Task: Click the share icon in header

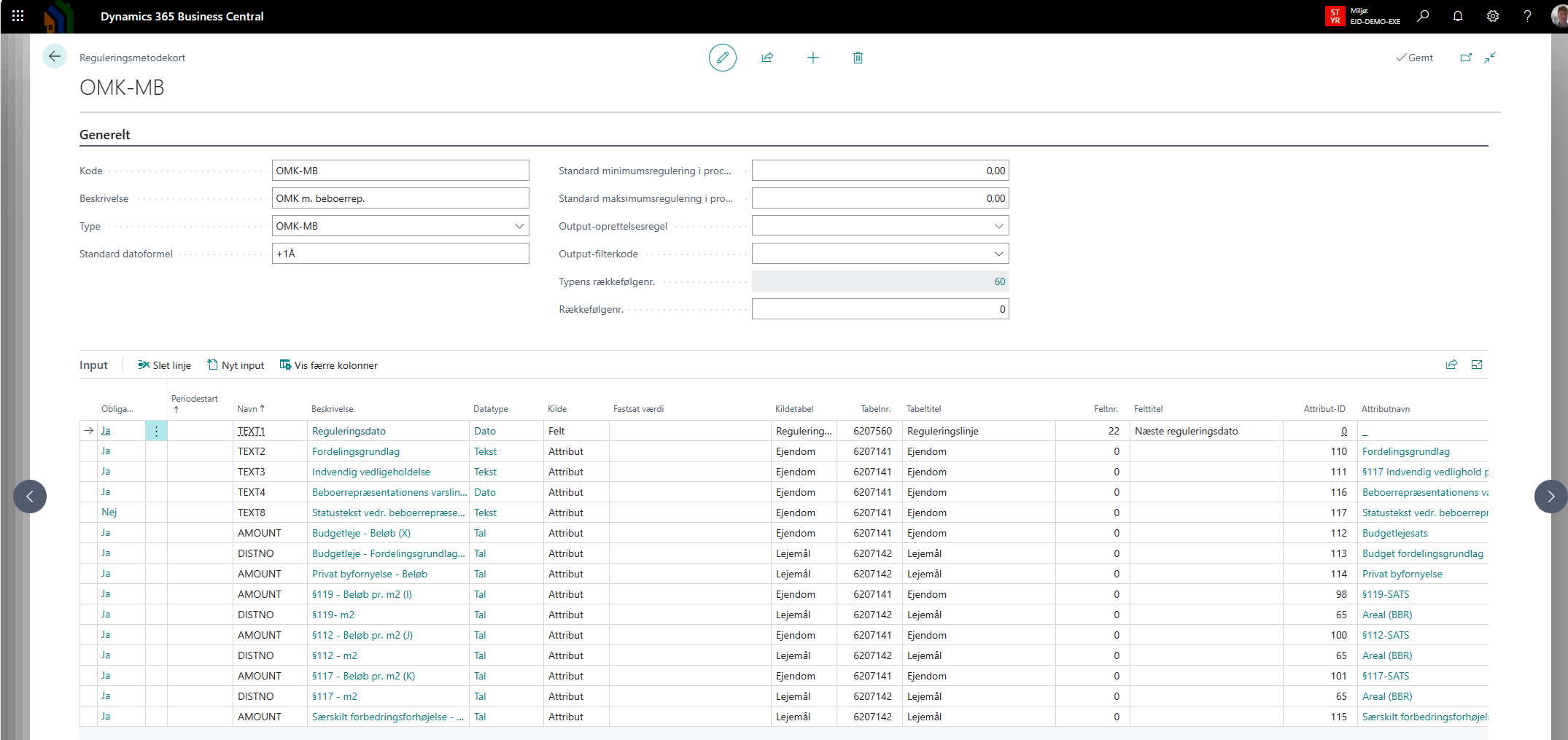Action: point(767,58)
